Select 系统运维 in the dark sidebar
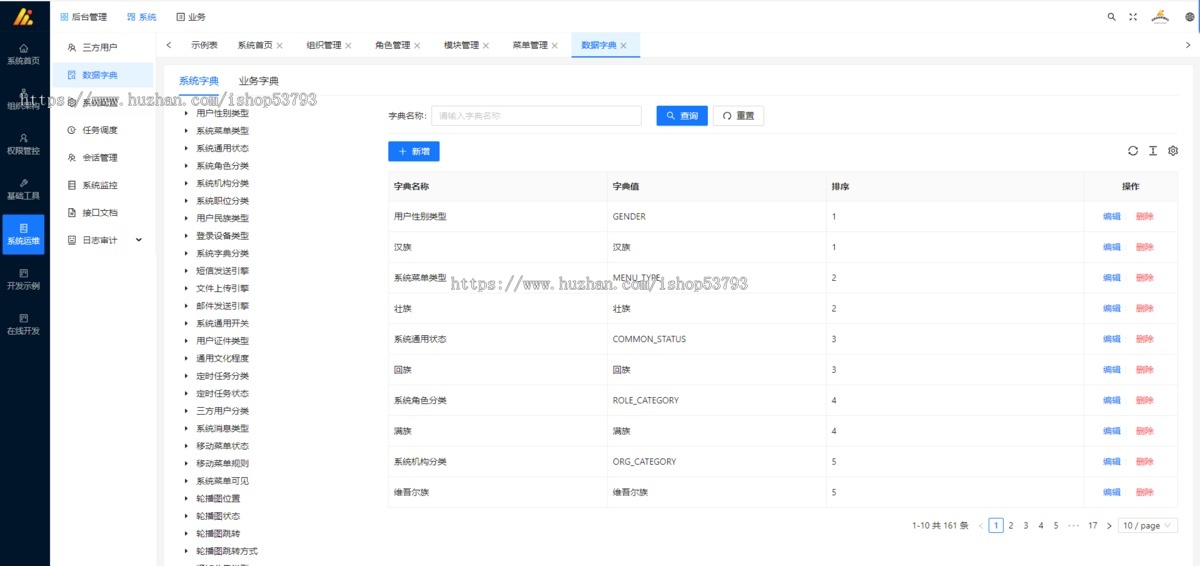The width and height of the screenshot is (1200, 566). [23, 235]
